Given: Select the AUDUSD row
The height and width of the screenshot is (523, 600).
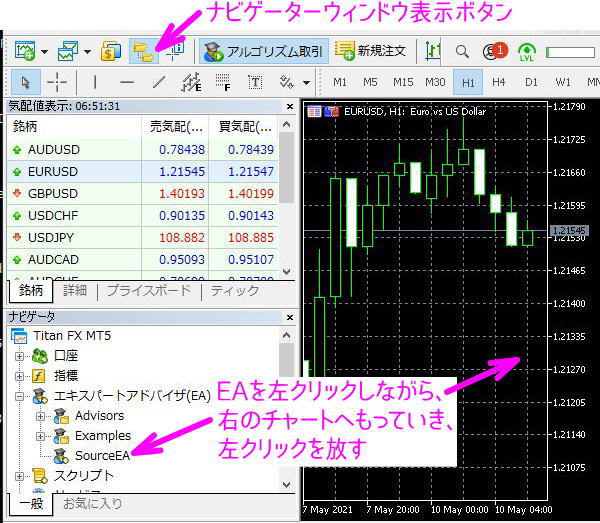Looking at the screenshot, I should pyautogui.click(x=143, y=150).
